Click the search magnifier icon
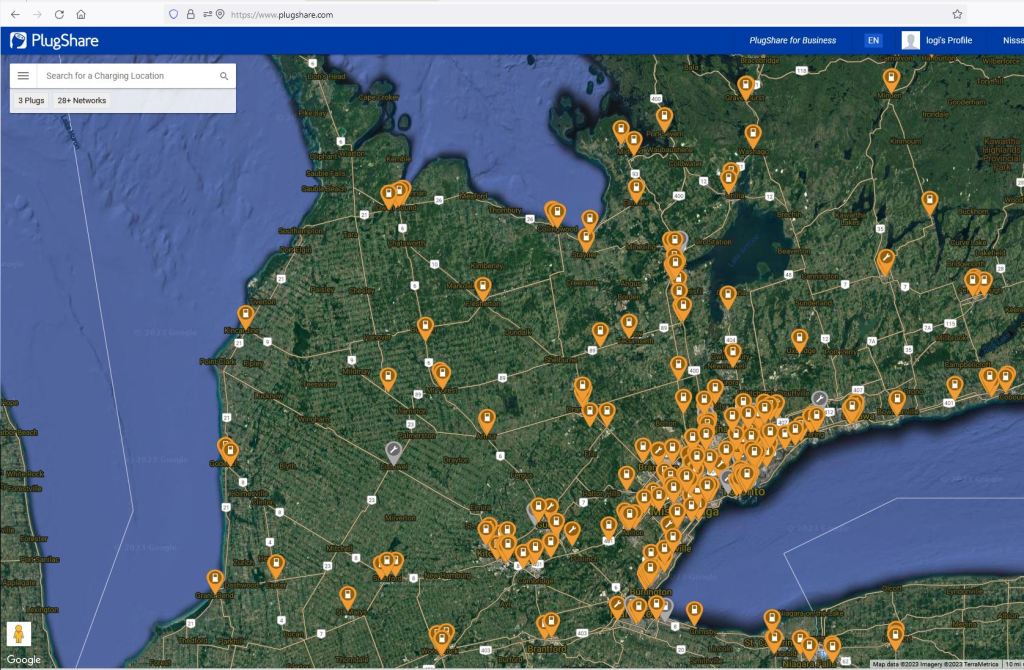The width and height of the screenshot is (1024, 670). pos(224,76)
